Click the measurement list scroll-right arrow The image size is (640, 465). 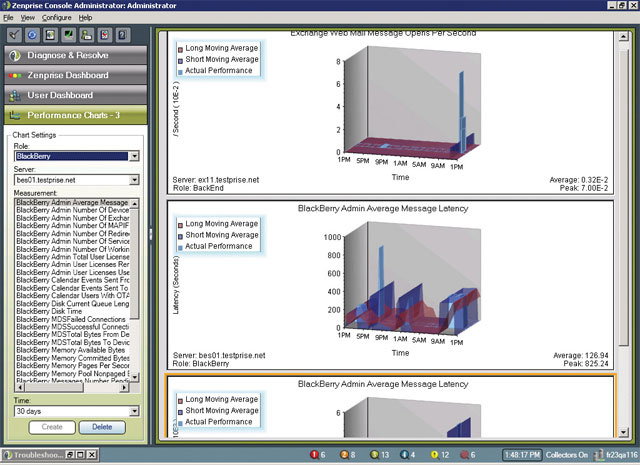[124, 387]
